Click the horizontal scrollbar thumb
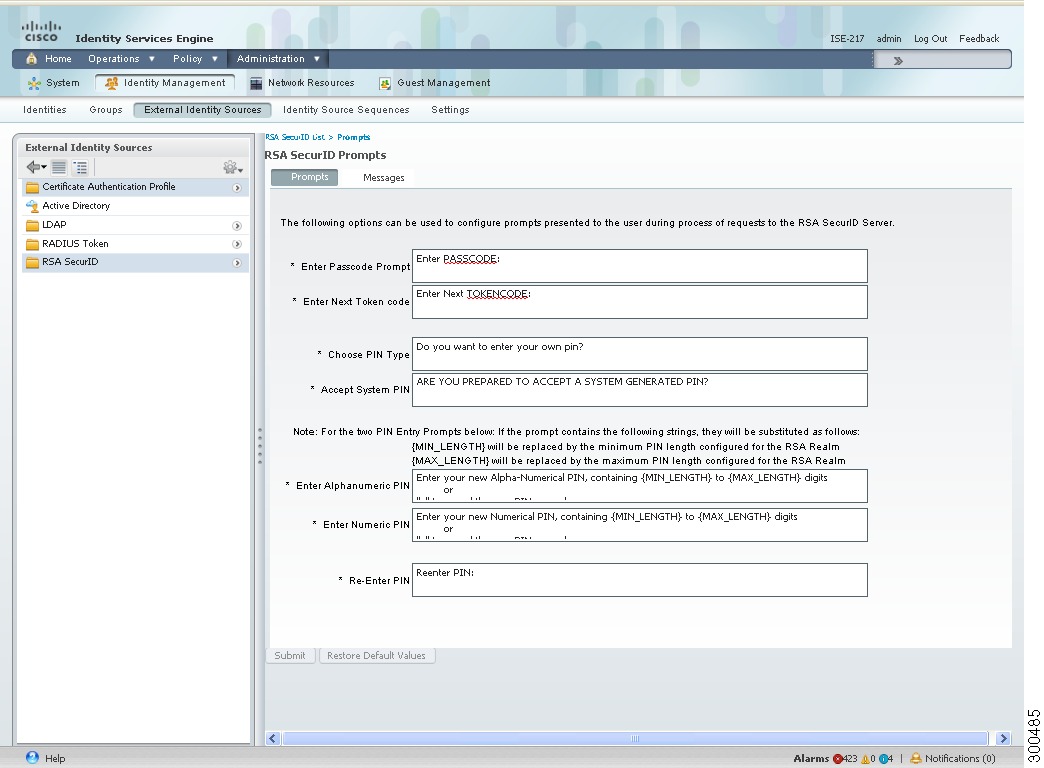This screenshot has width=1044, height=768. point(635,738)
